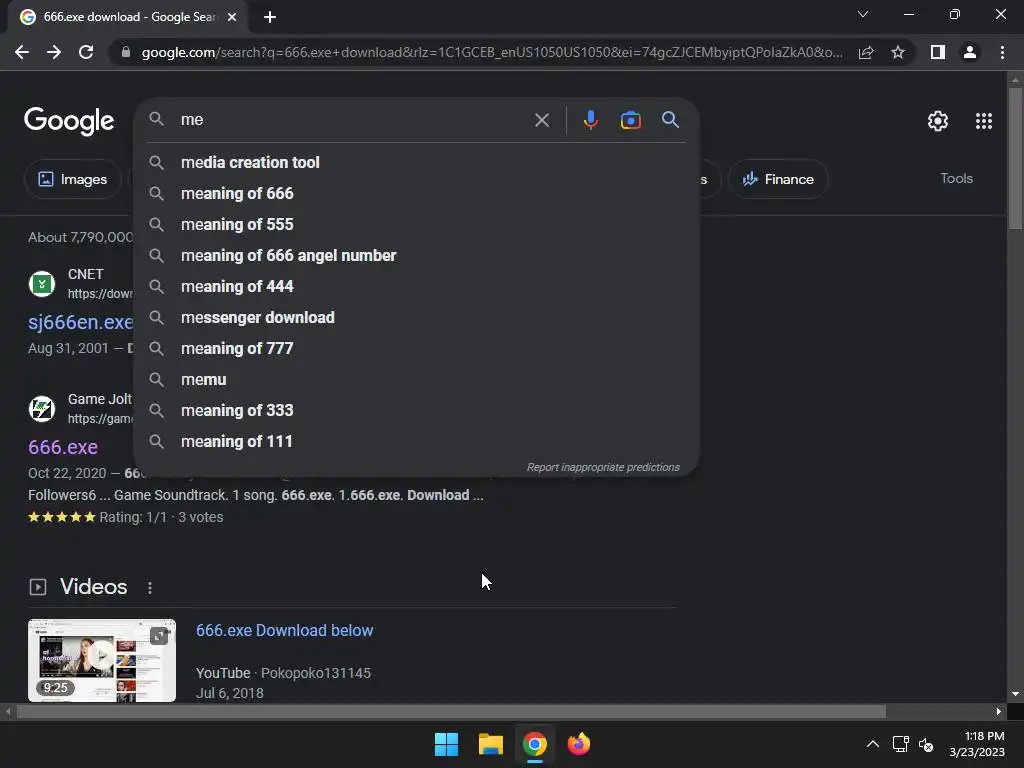
Task: Open the tab search chevron
Action: (863, 14)
